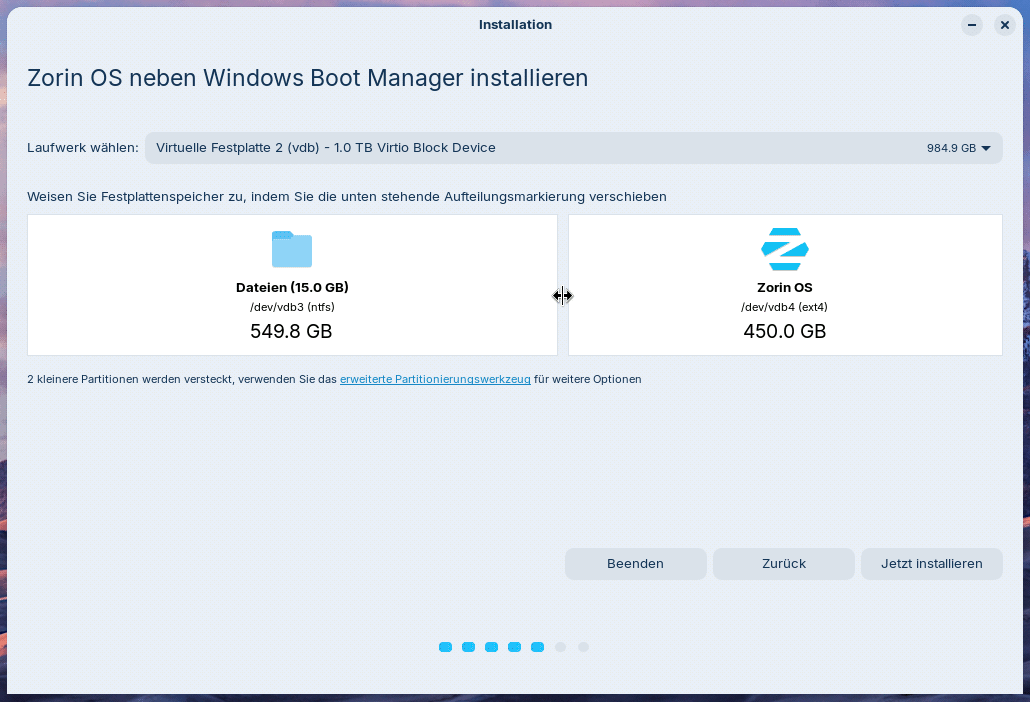The height and width of the screenshot is (702, 1030).
Task: Click the Laufwerk wählen label
Action: [83, 148]
